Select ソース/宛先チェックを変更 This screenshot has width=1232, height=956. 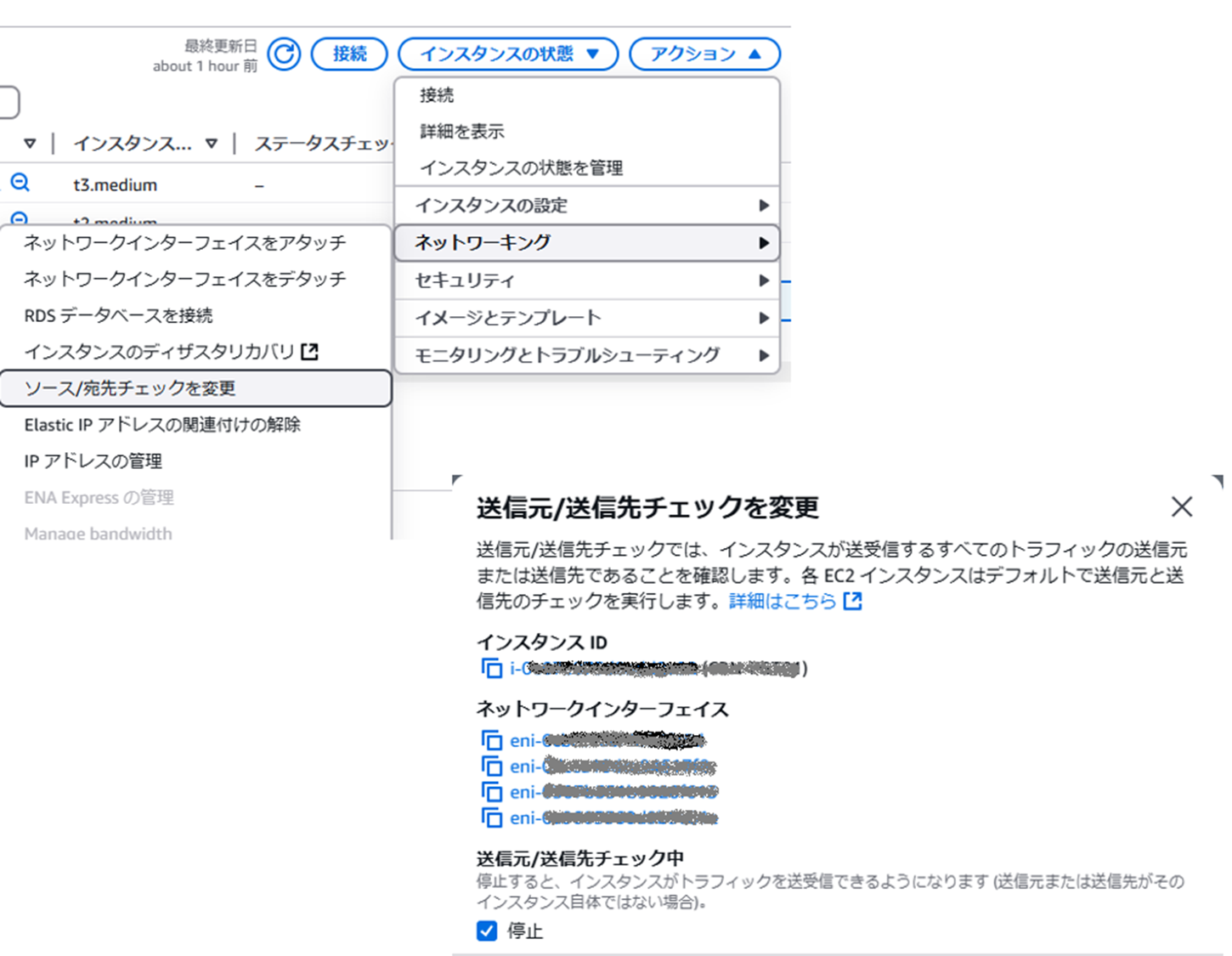(x=195, y=388)
